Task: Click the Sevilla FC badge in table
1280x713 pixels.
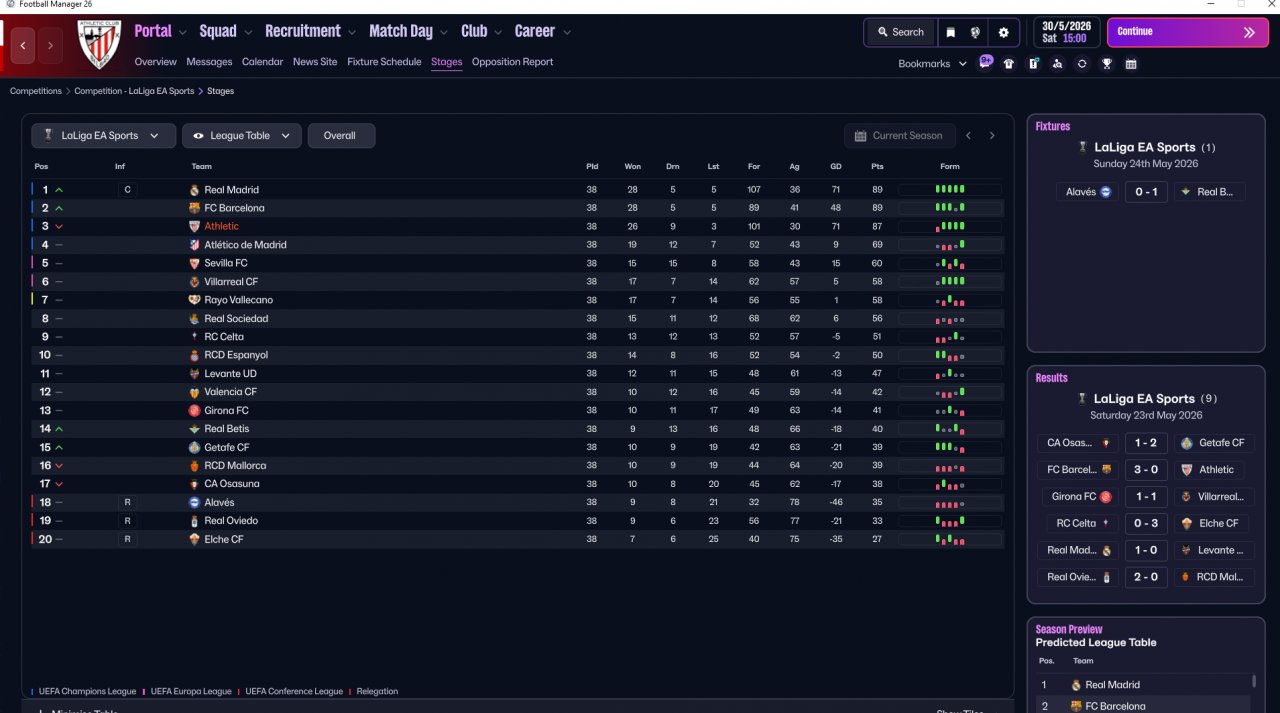Action: (195, 263)
